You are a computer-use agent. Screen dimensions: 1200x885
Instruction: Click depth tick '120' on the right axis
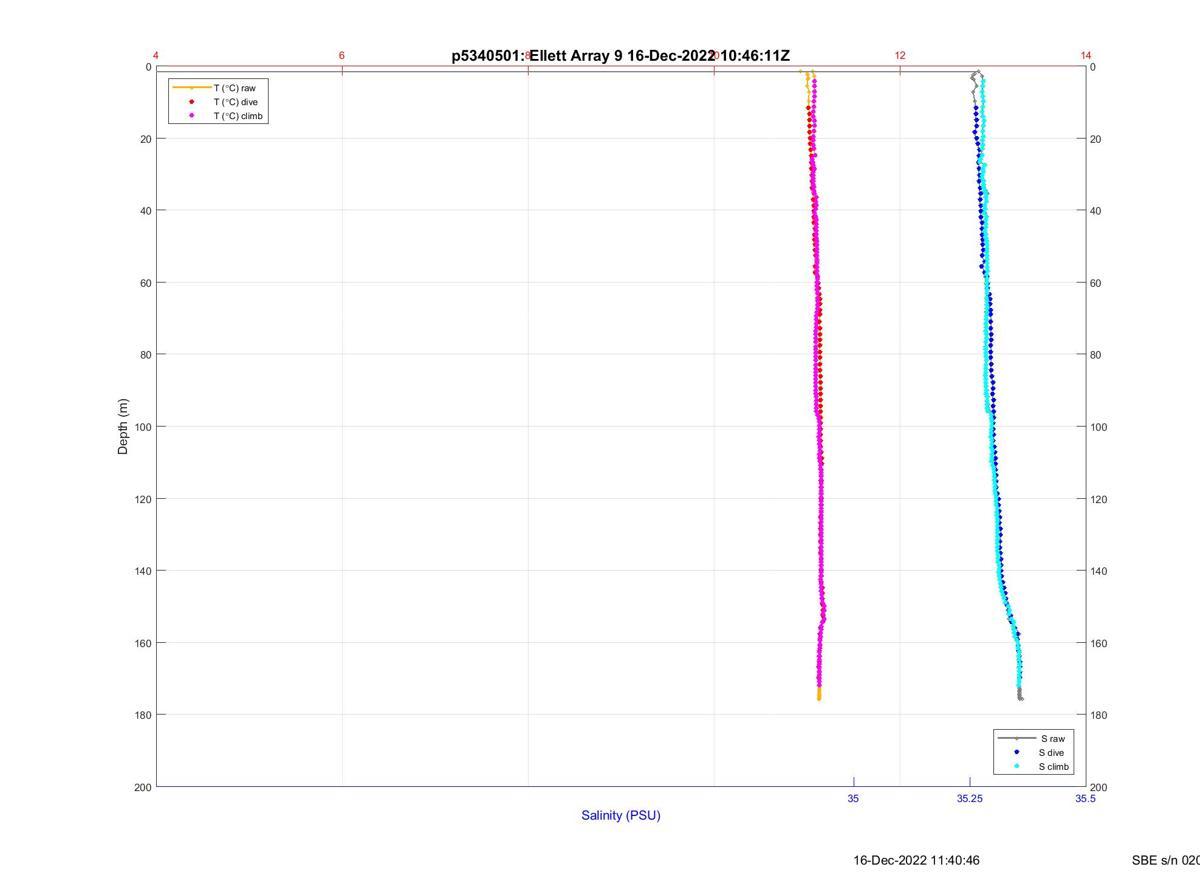pos(1100,499)
